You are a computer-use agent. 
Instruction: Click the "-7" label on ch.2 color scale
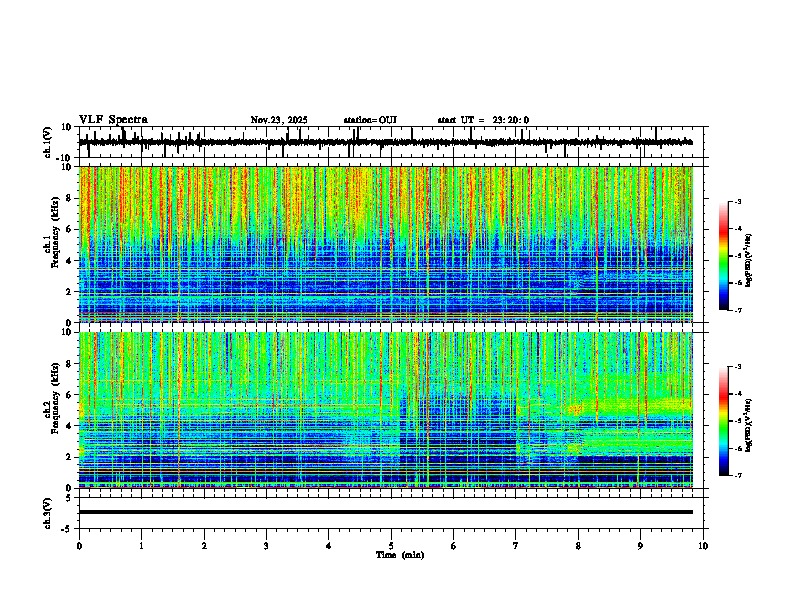(x=737, y=475)
